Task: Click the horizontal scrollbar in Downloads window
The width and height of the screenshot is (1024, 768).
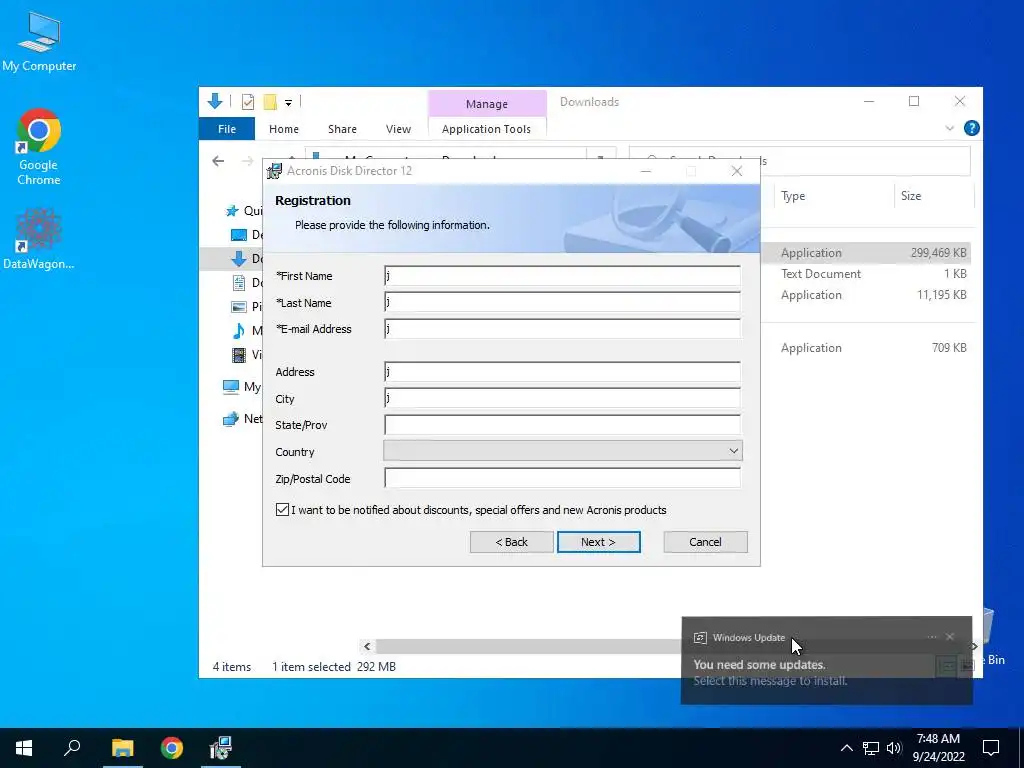Action: (x=528, y=647)
